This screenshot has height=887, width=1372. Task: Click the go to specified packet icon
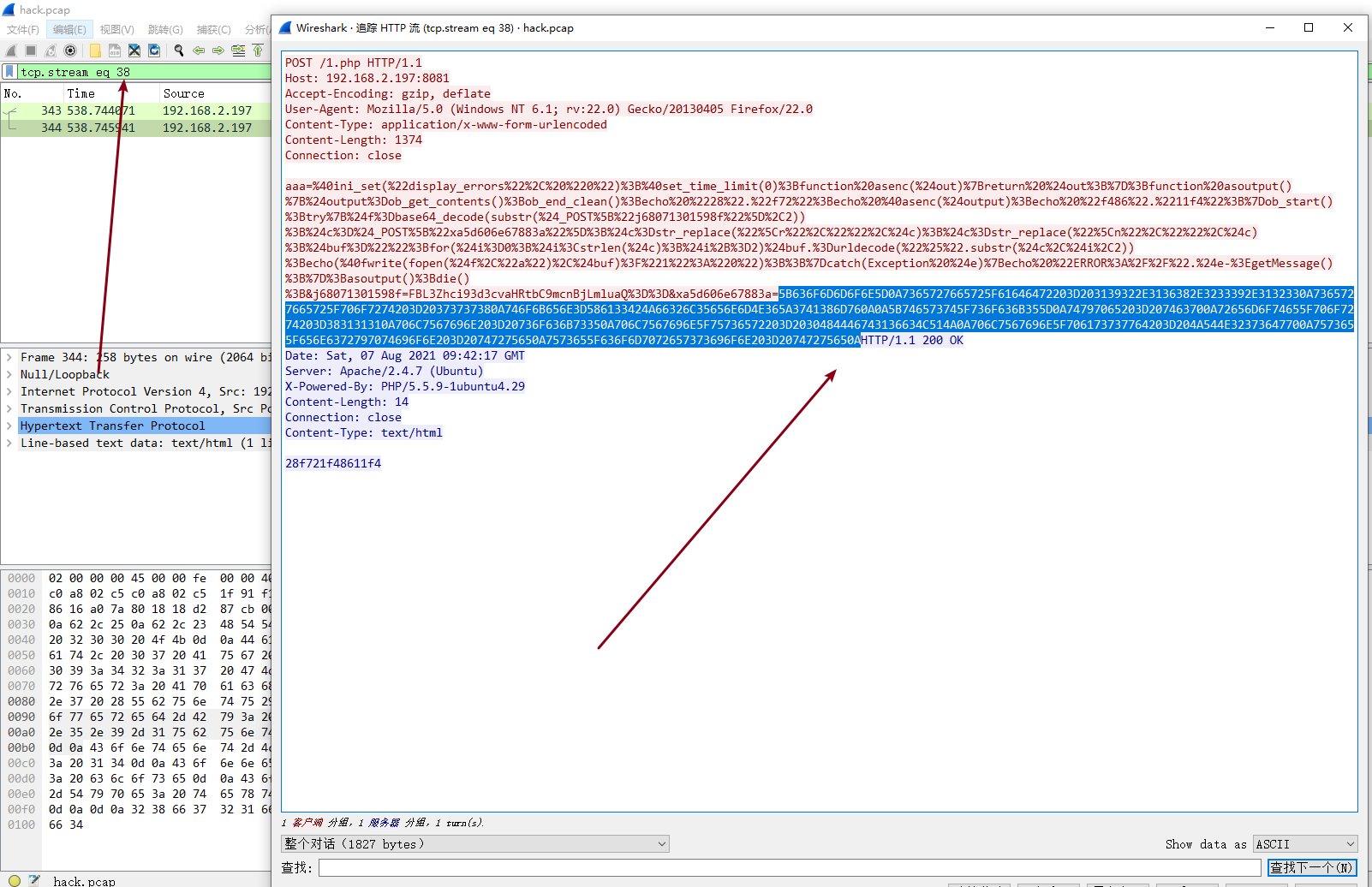[238, 51]
